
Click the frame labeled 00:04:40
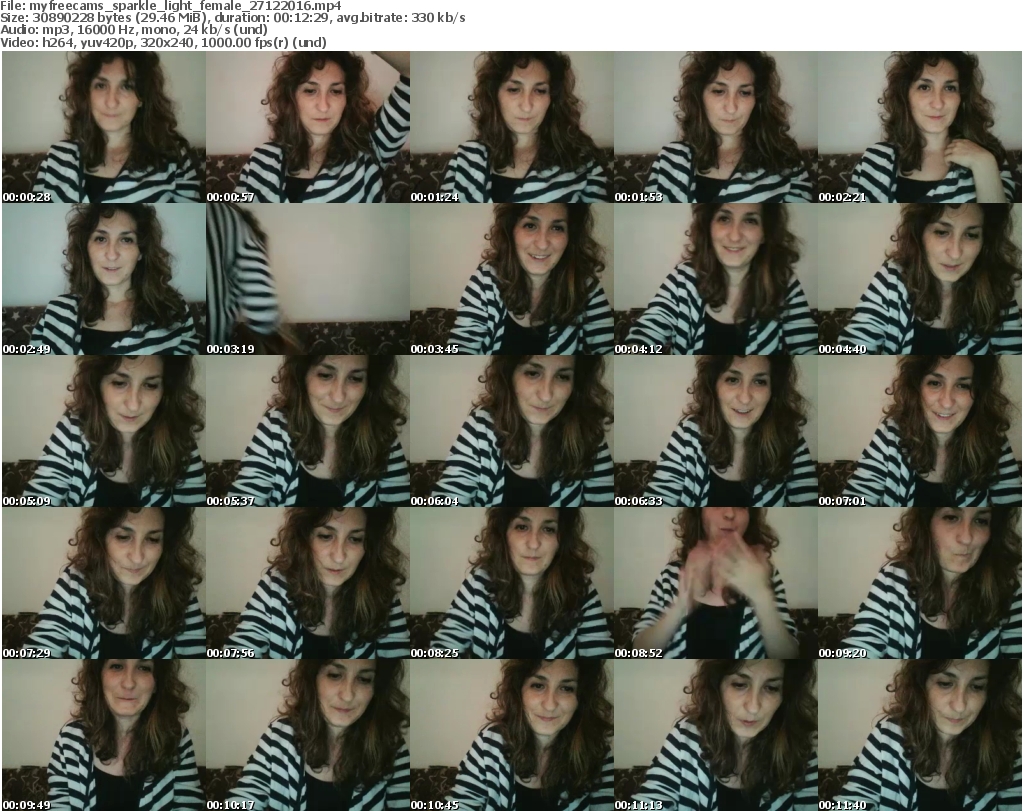919,279
